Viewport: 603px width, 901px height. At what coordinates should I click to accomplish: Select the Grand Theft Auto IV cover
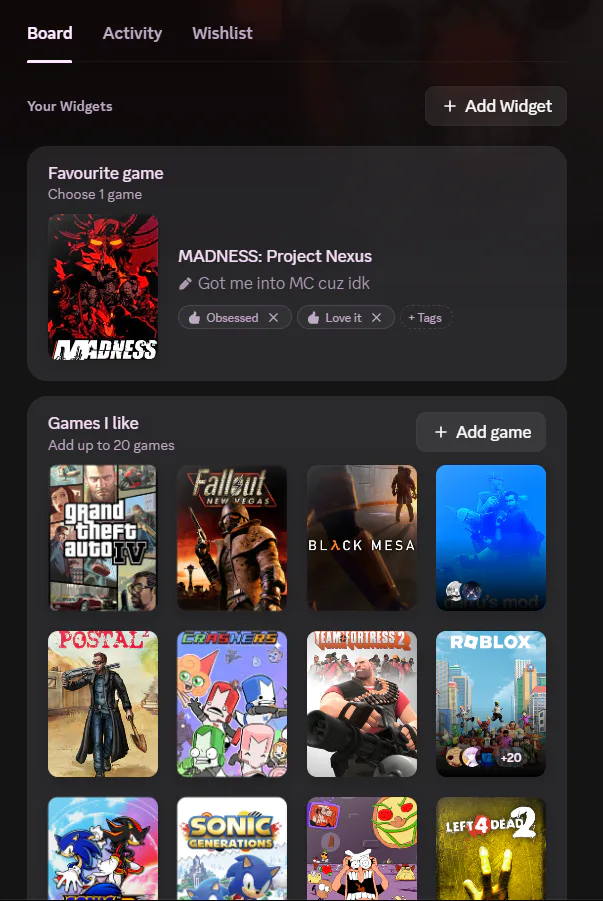click(x=103, y=538)
